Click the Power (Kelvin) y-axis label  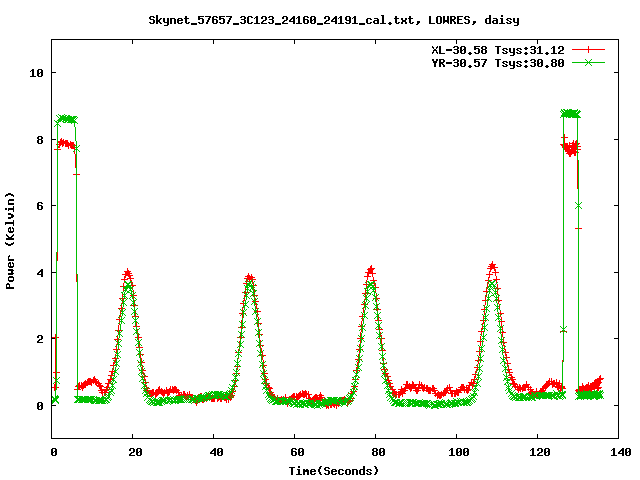[10, 241]
